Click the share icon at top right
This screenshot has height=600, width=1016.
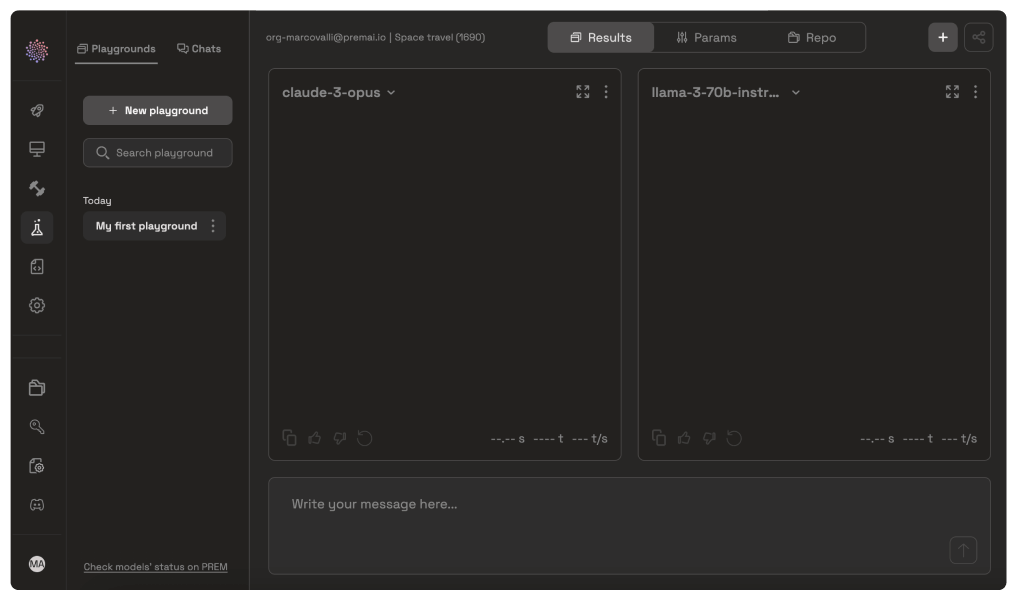(978, 38)
